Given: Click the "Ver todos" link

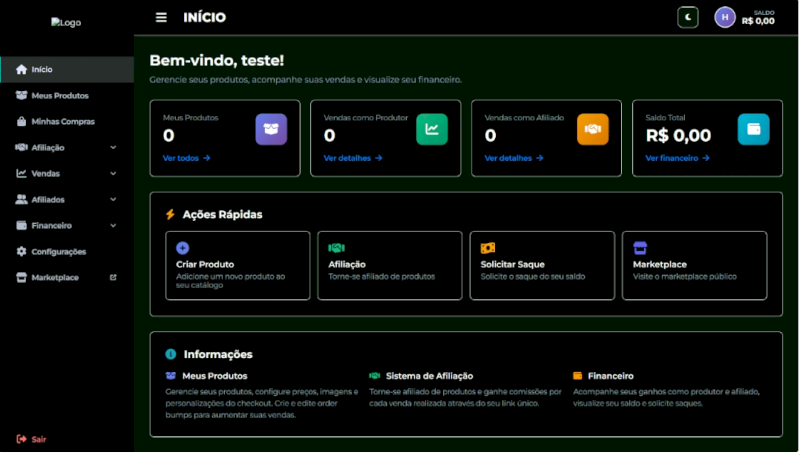Looking at the screenshot, I should coord(186,158).
